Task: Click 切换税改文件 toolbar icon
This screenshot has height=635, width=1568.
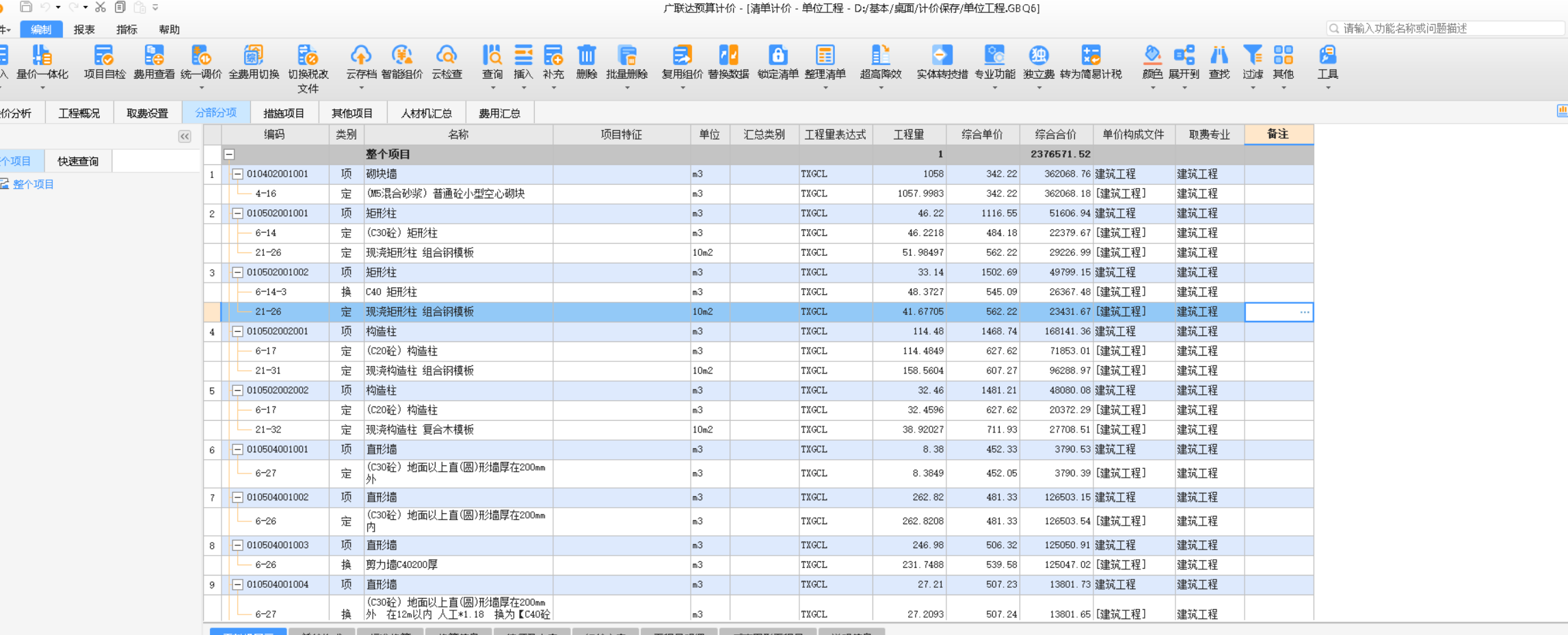Action: click(x=308, y=55)
